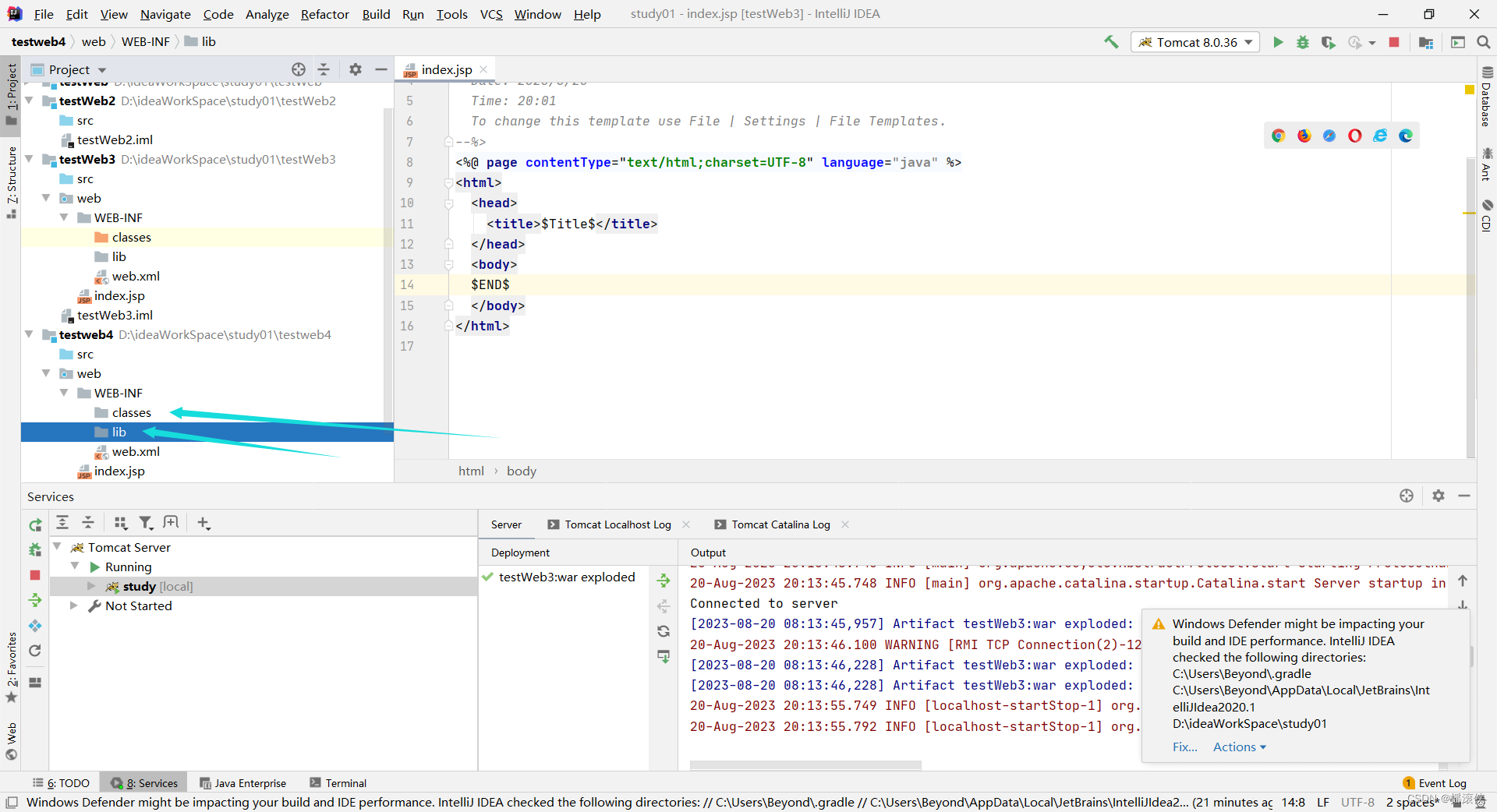
Task: Open the VCS menu
Action: click(x=491, y=14)
